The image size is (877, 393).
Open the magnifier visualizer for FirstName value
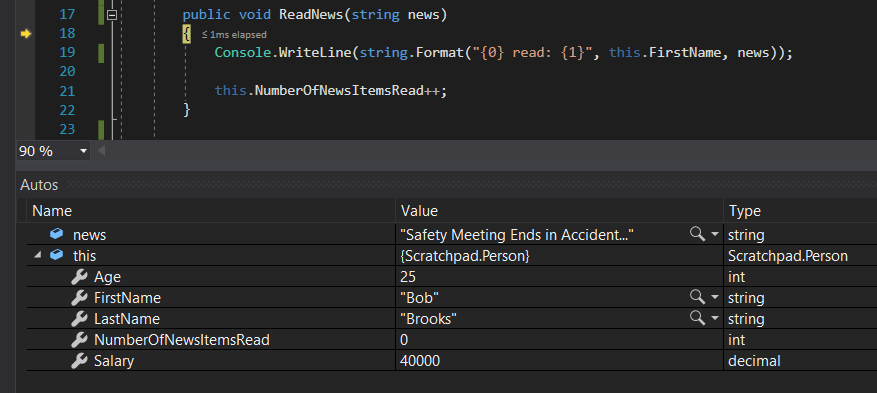pos(697,297)
